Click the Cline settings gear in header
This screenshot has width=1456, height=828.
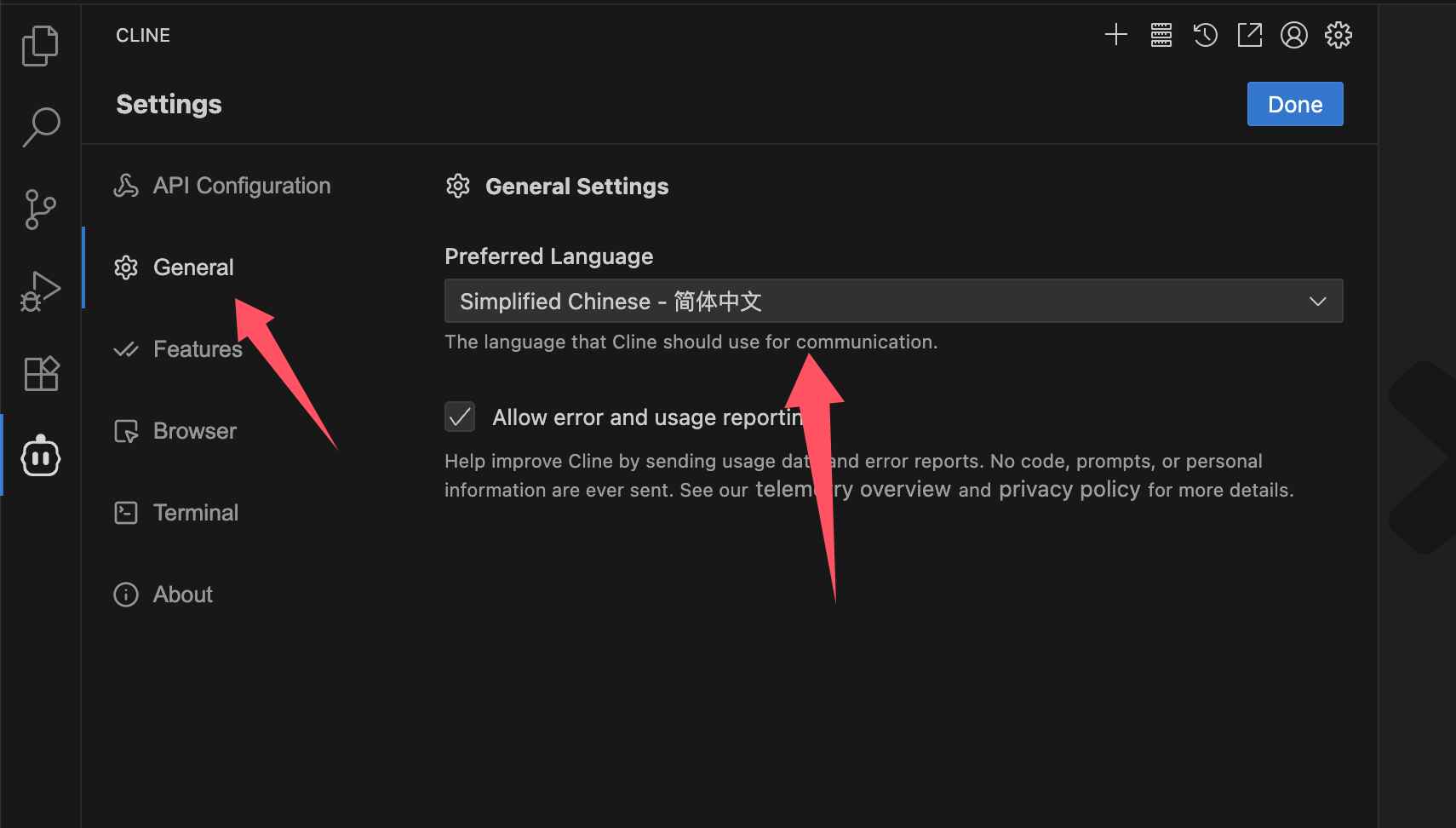point(1338,35)
